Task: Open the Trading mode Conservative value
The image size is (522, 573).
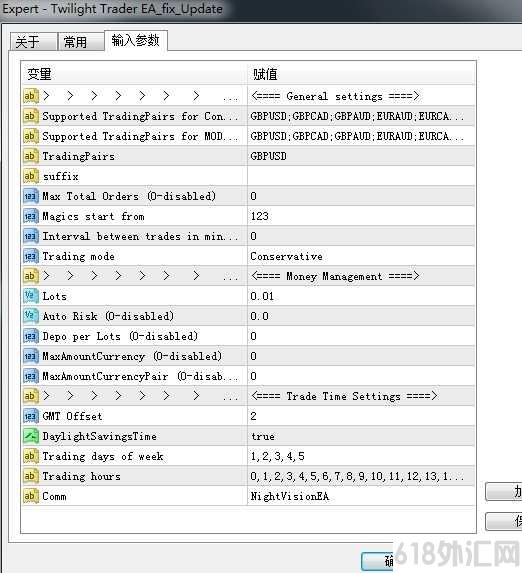Action: [x=361, y=256]
